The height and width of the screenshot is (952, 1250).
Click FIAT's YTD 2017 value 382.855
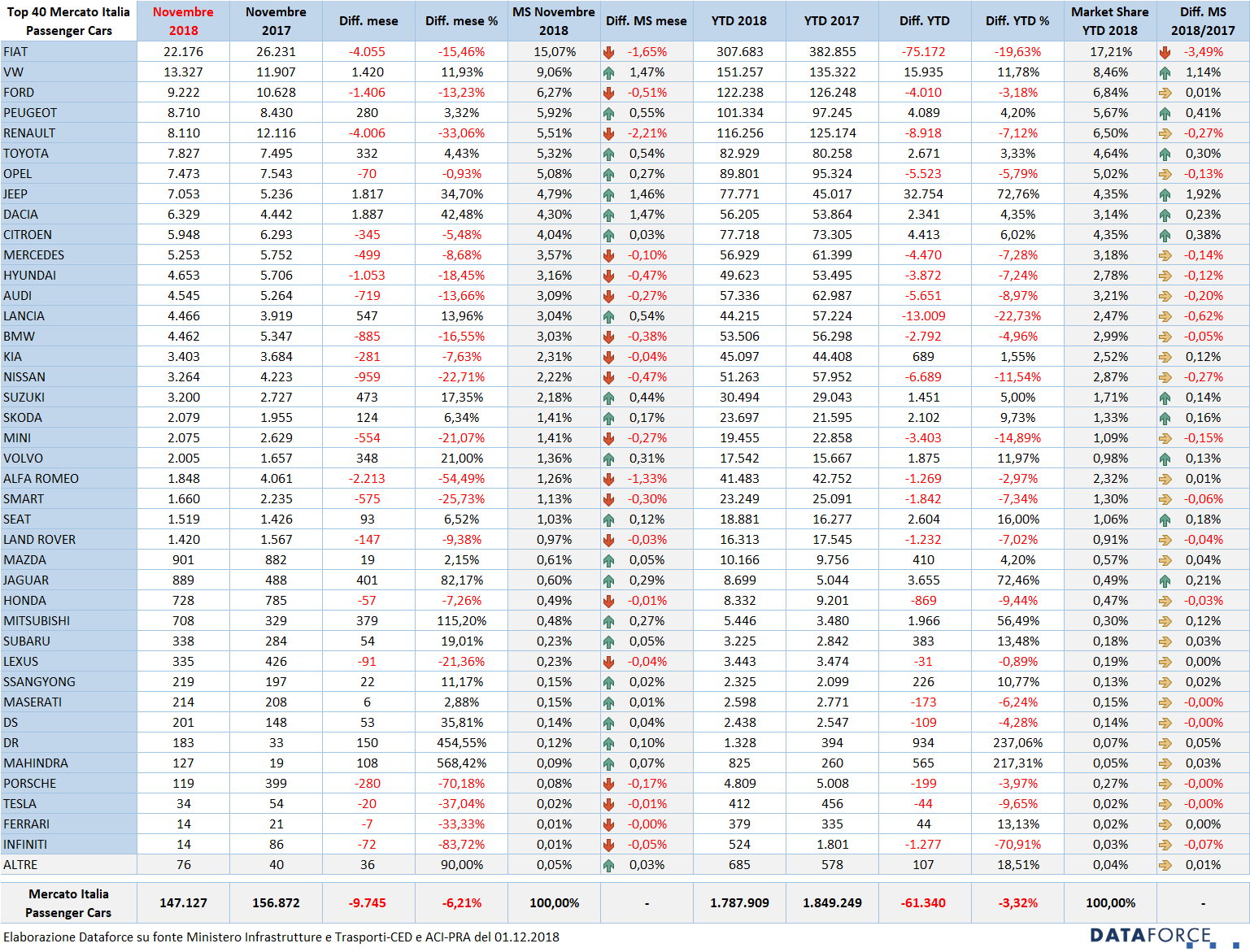[x=833, y=52]
